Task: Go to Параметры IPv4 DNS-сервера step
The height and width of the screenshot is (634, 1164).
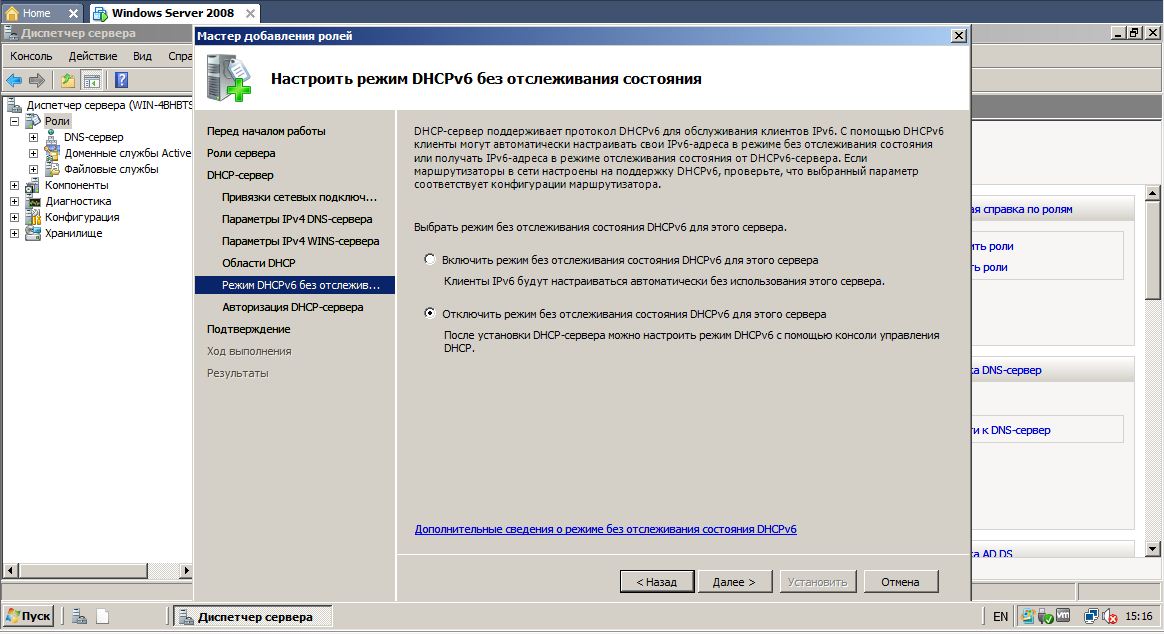Action: point(297,219)
